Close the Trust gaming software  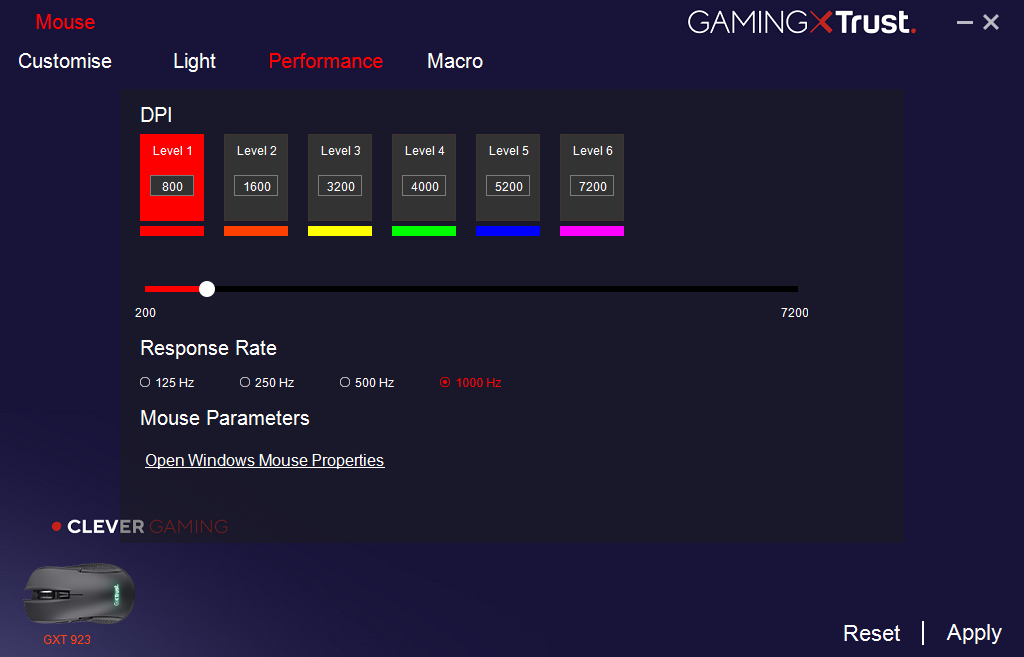991,22
